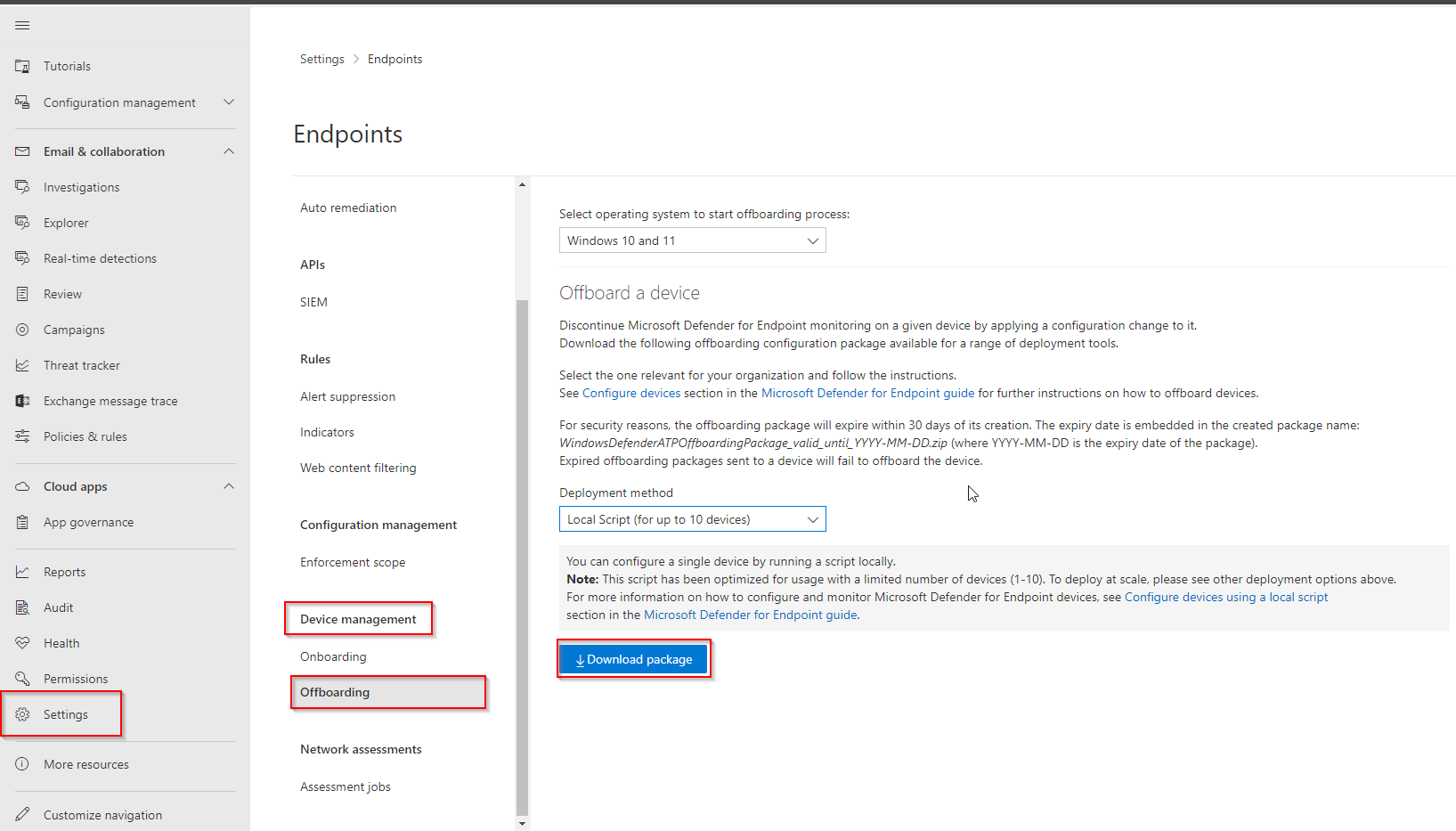The height and width of the screenshot is (831, 1456).
Task: Click the Threat tracker chart icon
Action: [x=22, y=365]
